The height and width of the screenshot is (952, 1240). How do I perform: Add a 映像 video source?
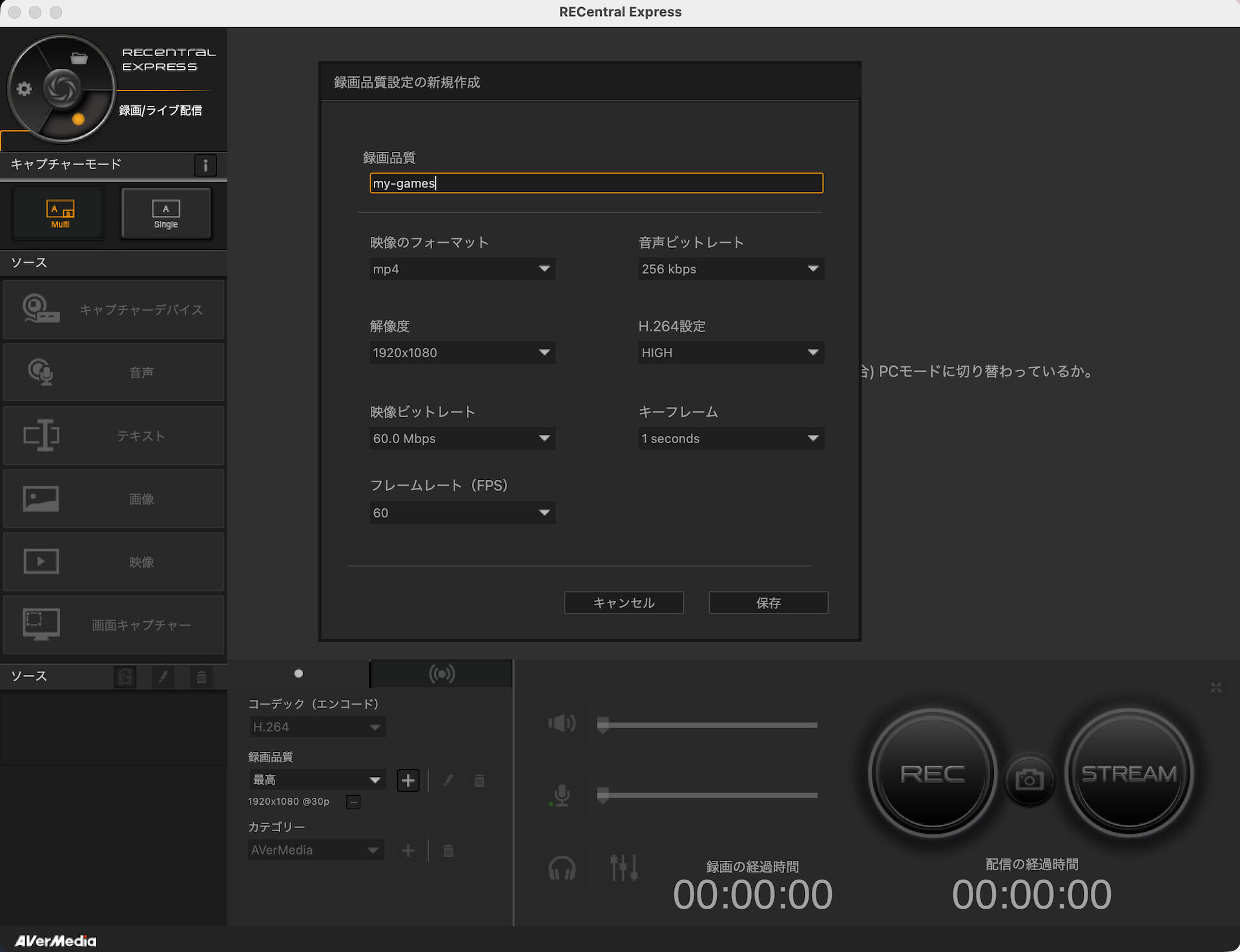pos(114,562)
